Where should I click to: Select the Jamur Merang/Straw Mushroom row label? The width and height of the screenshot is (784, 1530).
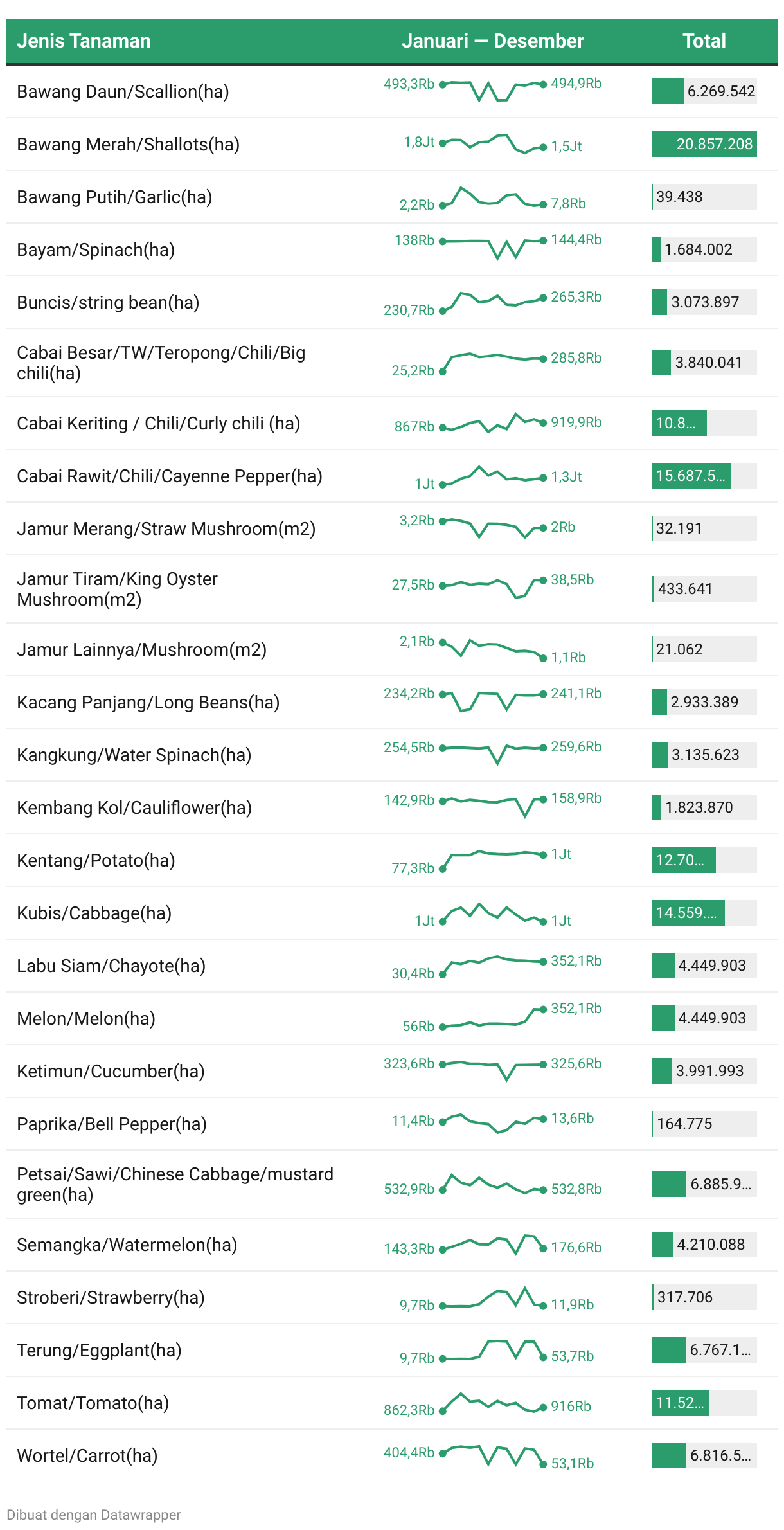pos(166,528)
